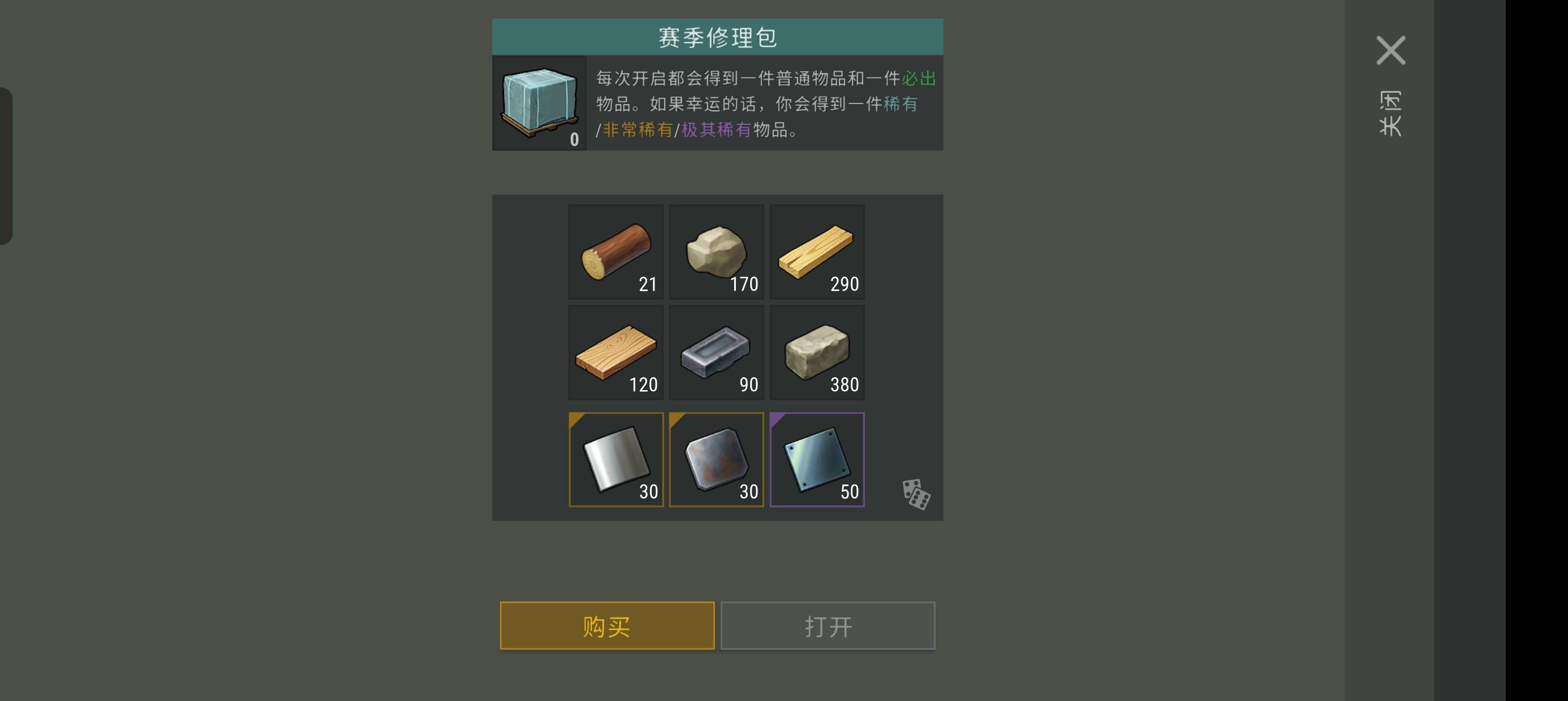
Task: Click the yellow 购买 buy button
Action: tap(607, 626)
